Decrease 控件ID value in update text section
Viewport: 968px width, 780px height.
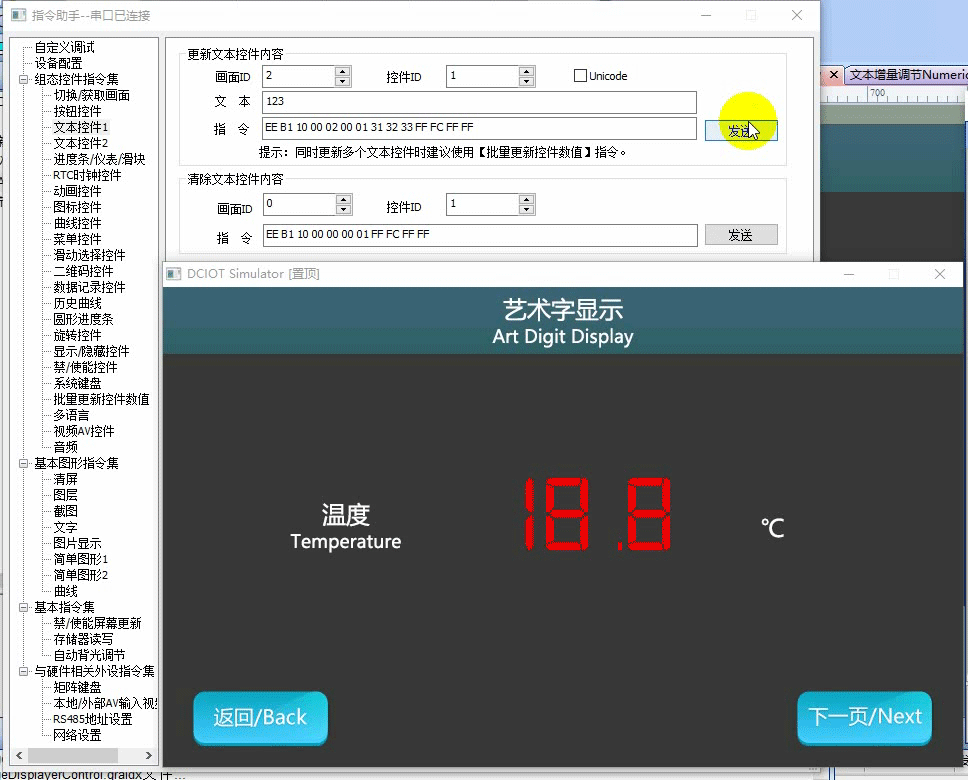[x=526, y=82]
